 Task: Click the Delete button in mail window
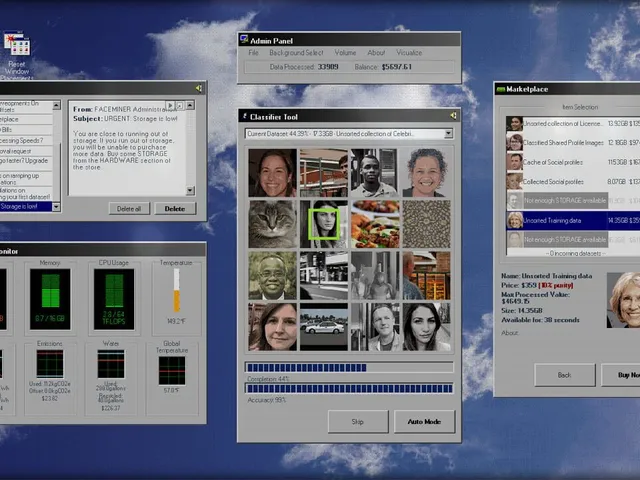175,209
